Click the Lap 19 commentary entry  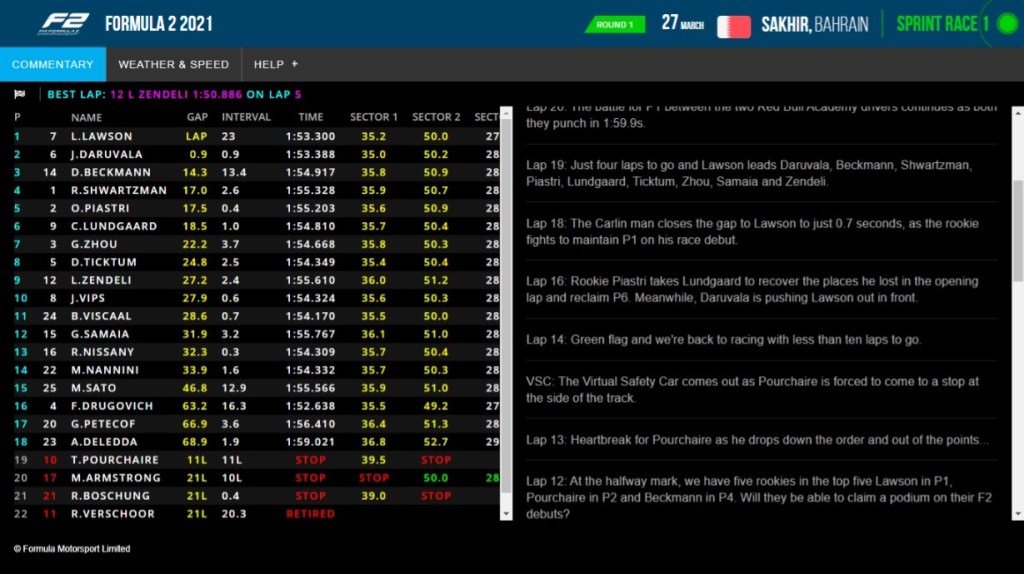click(x=749, y=173)
